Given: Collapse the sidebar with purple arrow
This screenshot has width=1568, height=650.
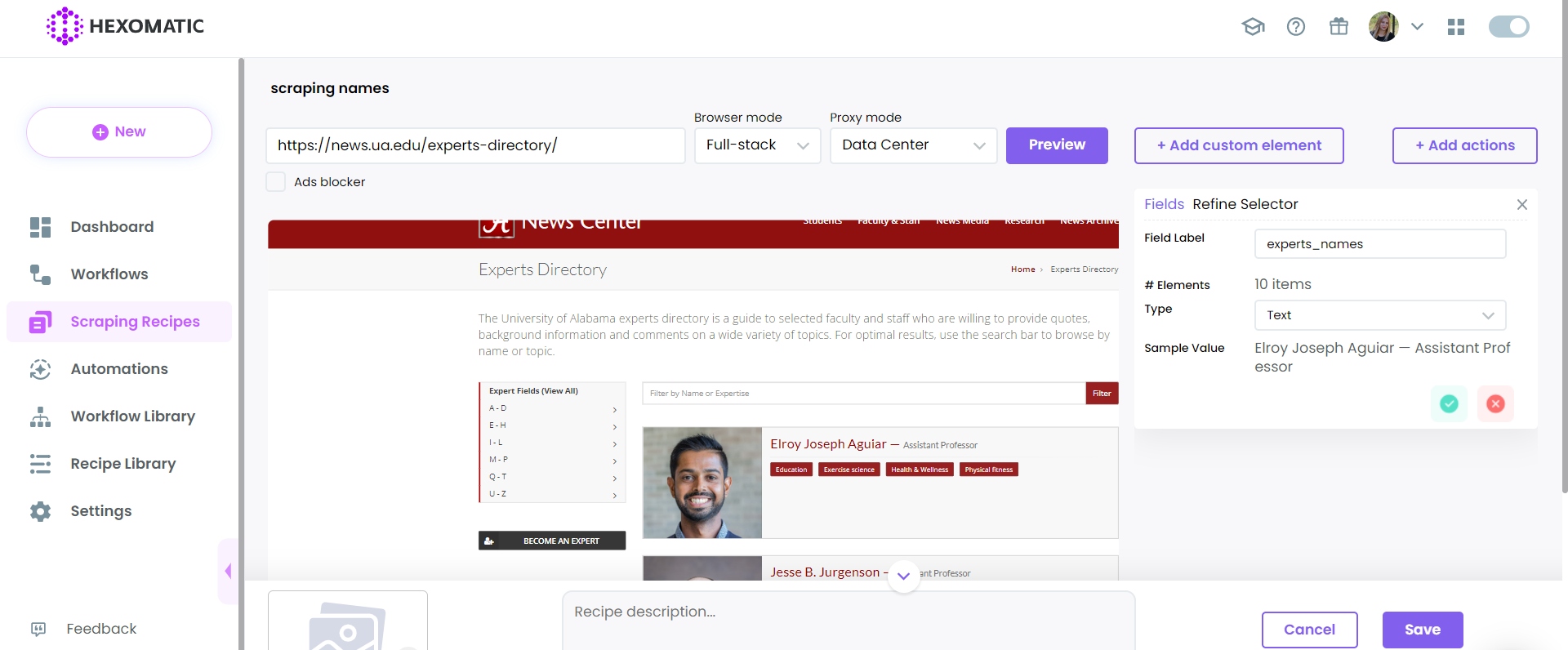Looking at the screenshot, I should (x=228, y=571).
